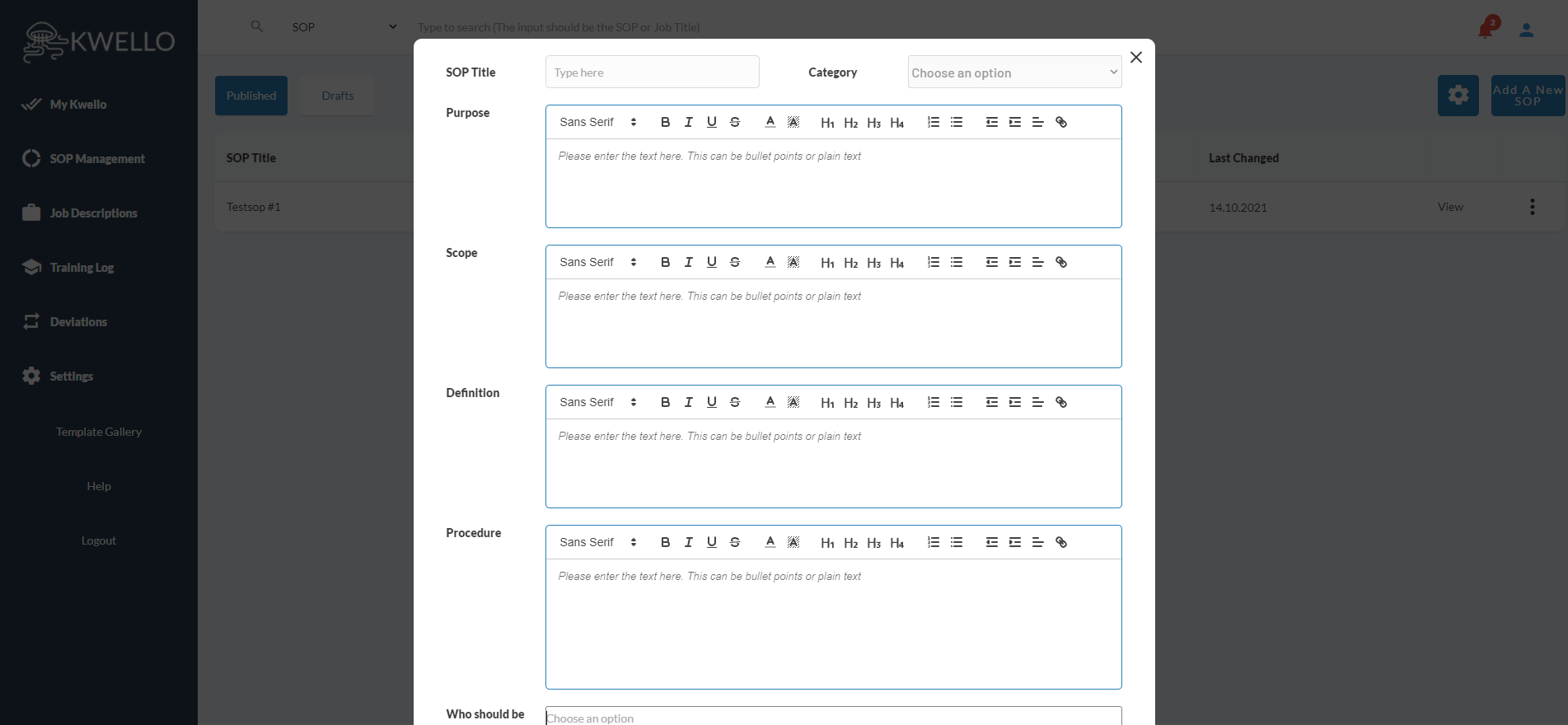This screenshot has width=1568, height=725.
Task: Open notifications bell icon
Action: pyautogui.click(x=1486, y=30)
